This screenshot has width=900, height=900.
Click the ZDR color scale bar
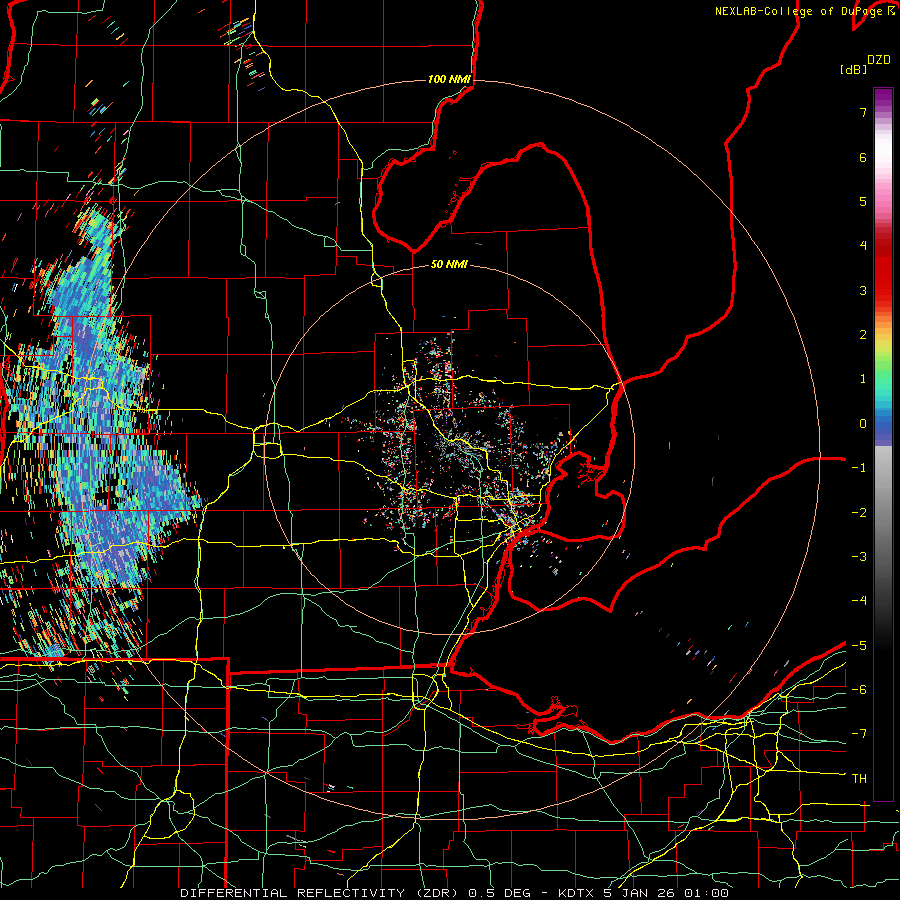click(x=883, y=444)
